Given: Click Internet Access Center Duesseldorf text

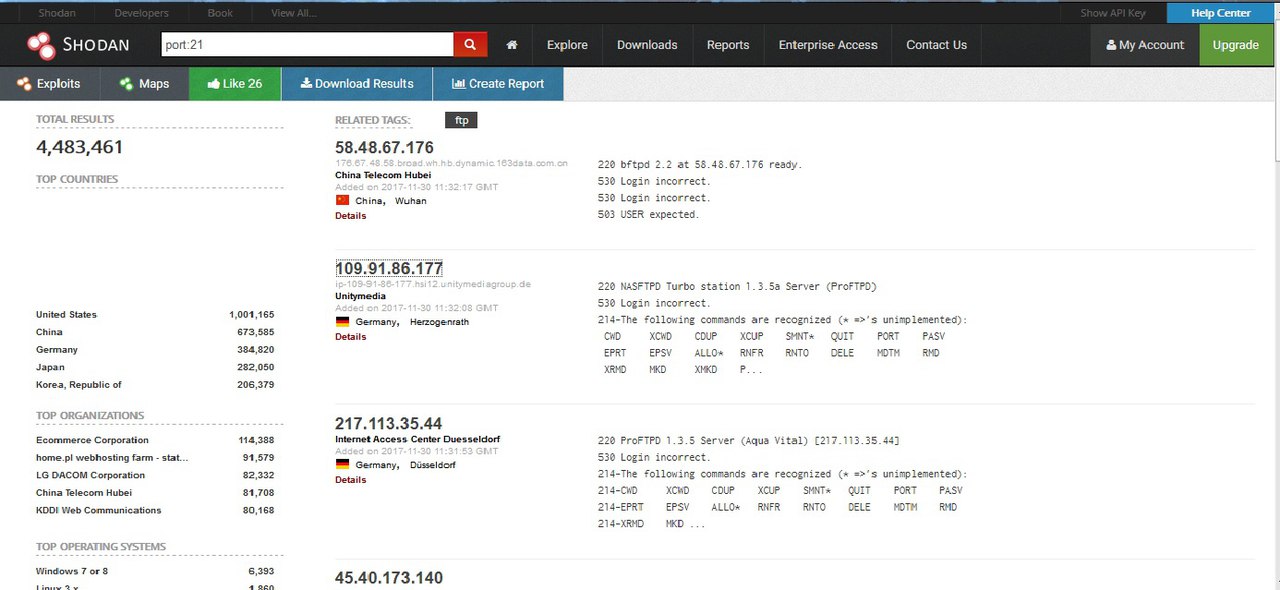Looking at the screenshot, I should click(417, 439).
